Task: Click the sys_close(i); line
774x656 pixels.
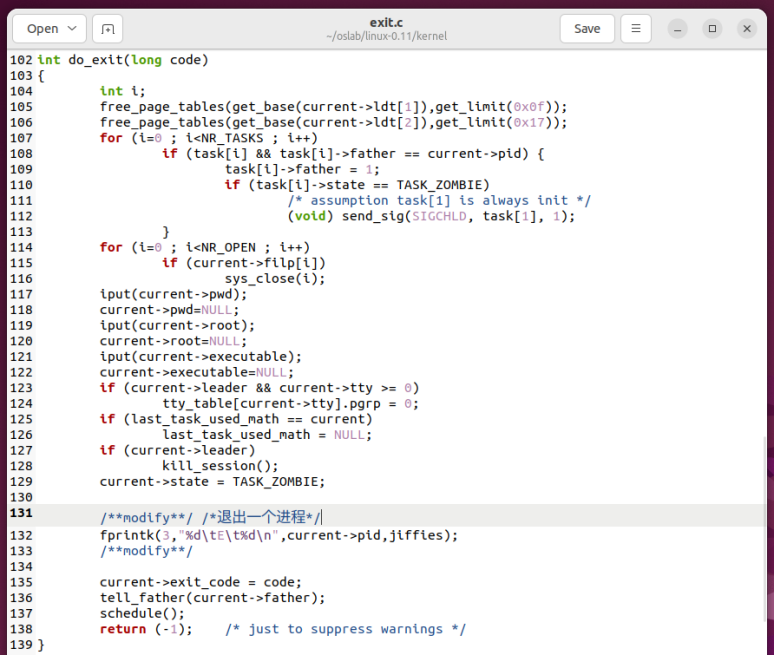Action: click(275, 279)
